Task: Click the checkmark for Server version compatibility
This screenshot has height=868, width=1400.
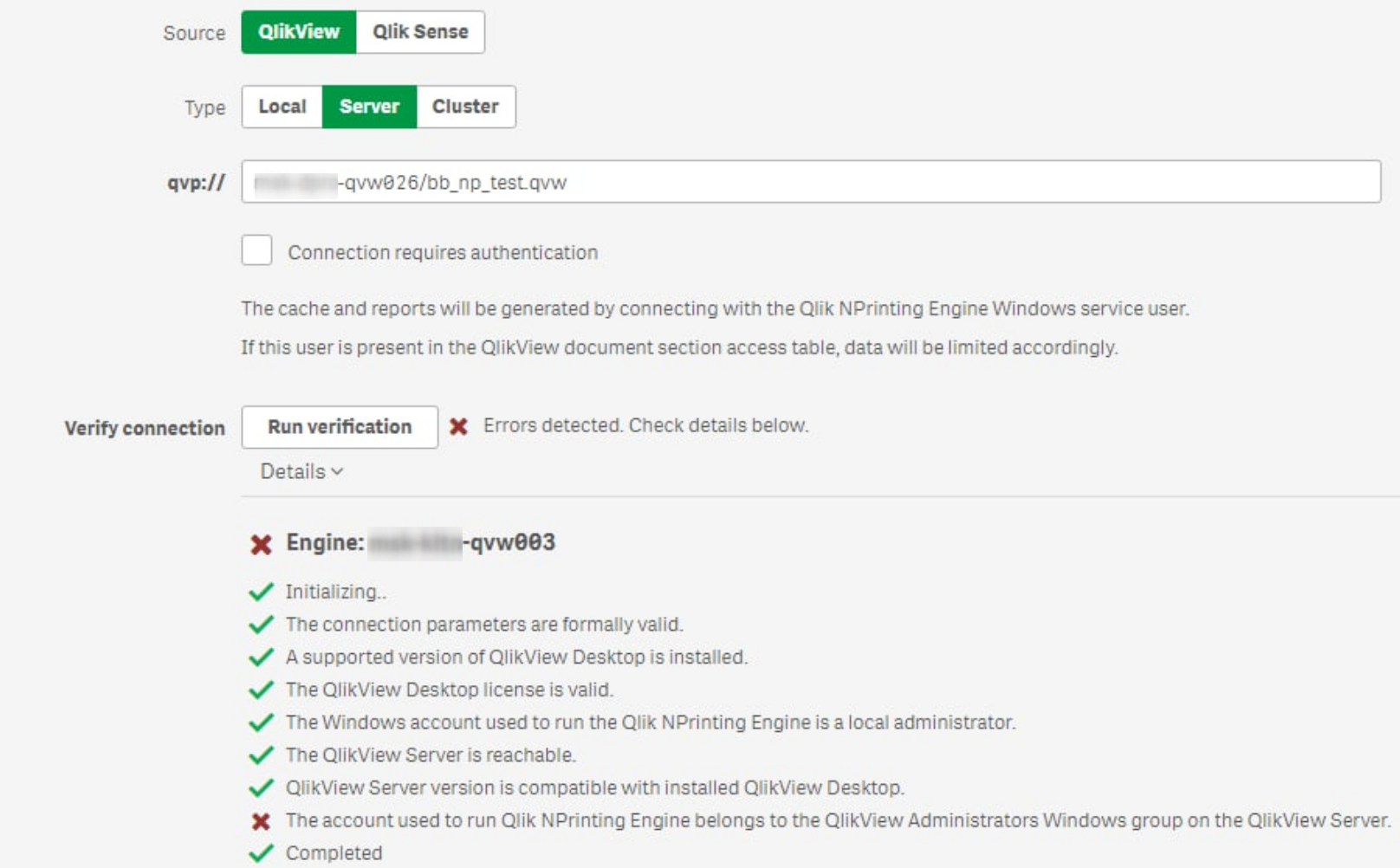Action: click(261, 788)
